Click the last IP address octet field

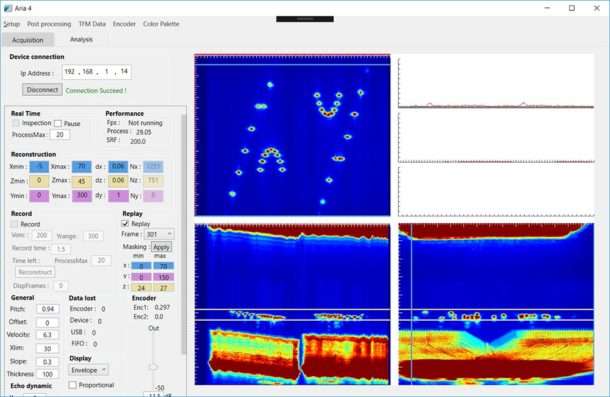tap(124, 72)
